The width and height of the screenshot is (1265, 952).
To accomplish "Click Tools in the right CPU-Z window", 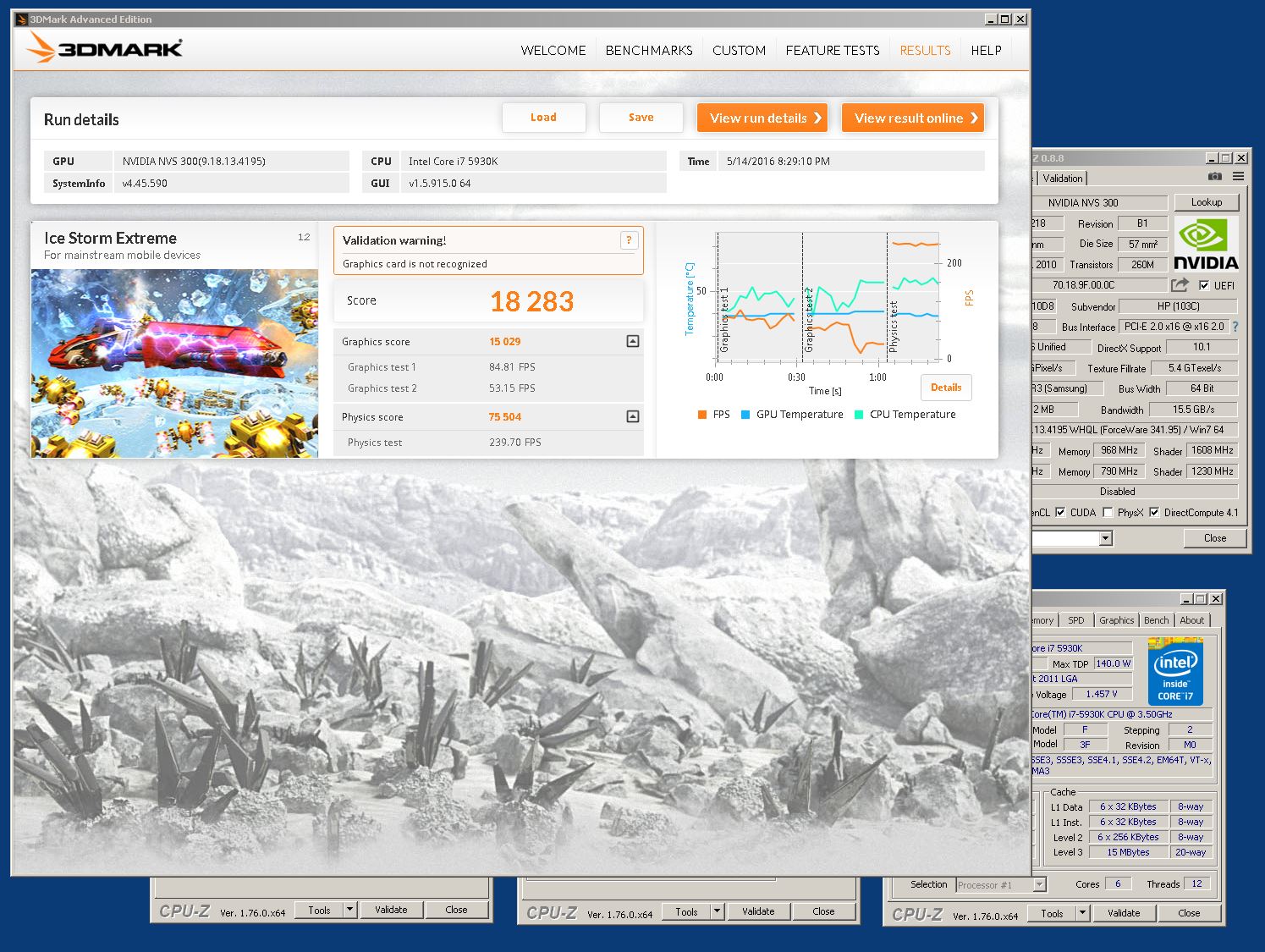I will pos(1052,913).
